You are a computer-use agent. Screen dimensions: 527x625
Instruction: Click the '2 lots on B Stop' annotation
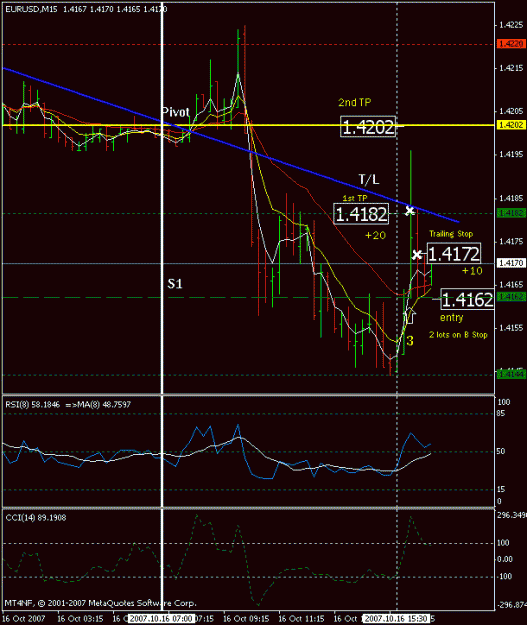pyautogui.click(x=458, y=335)
